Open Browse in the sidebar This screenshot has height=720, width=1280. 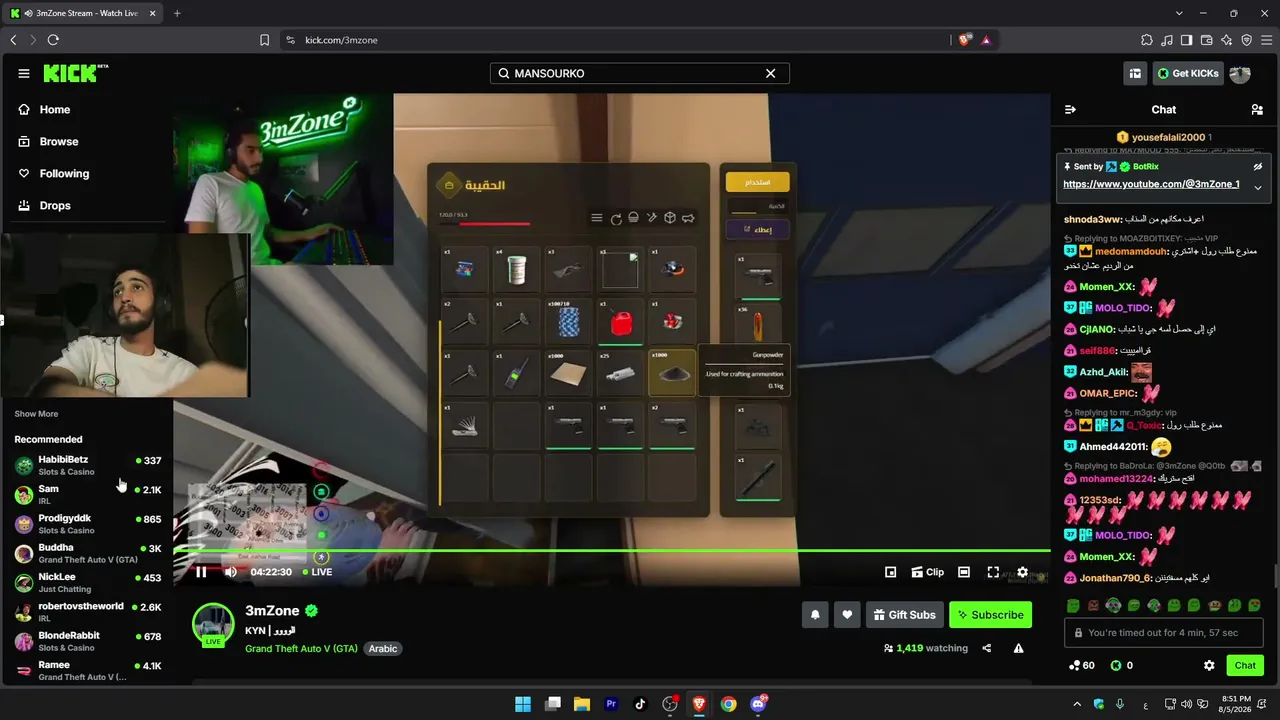pyautogui.click(x=59, y=142)
